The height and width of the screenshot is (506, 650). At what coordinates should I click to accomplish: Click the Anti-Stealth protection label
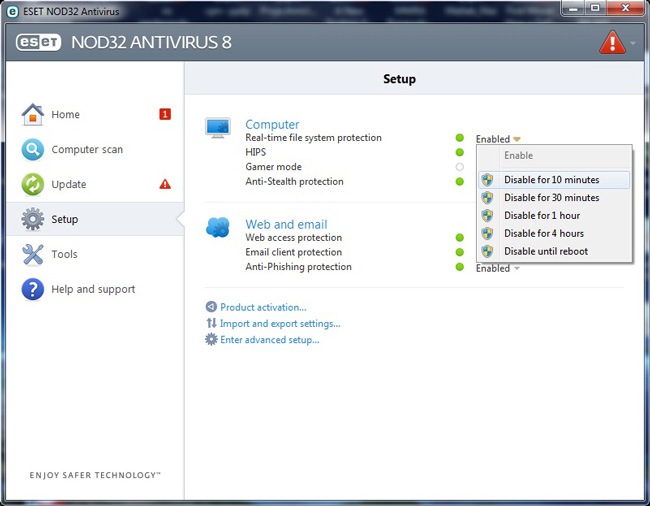294,182
